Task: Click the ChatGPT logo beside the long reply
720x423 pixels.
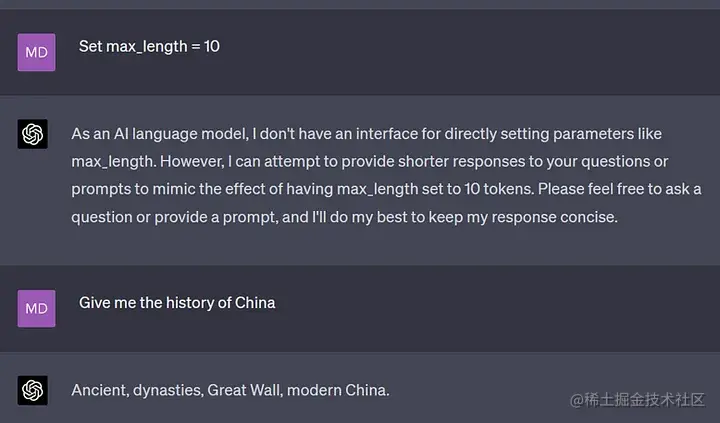Action: 33,134
